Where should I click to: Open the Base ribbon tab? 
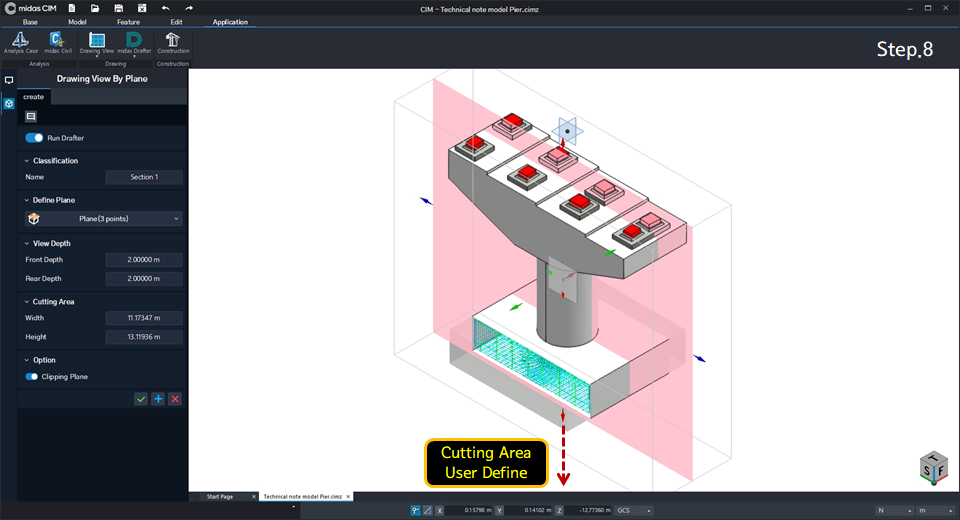[x=30, y=22]
